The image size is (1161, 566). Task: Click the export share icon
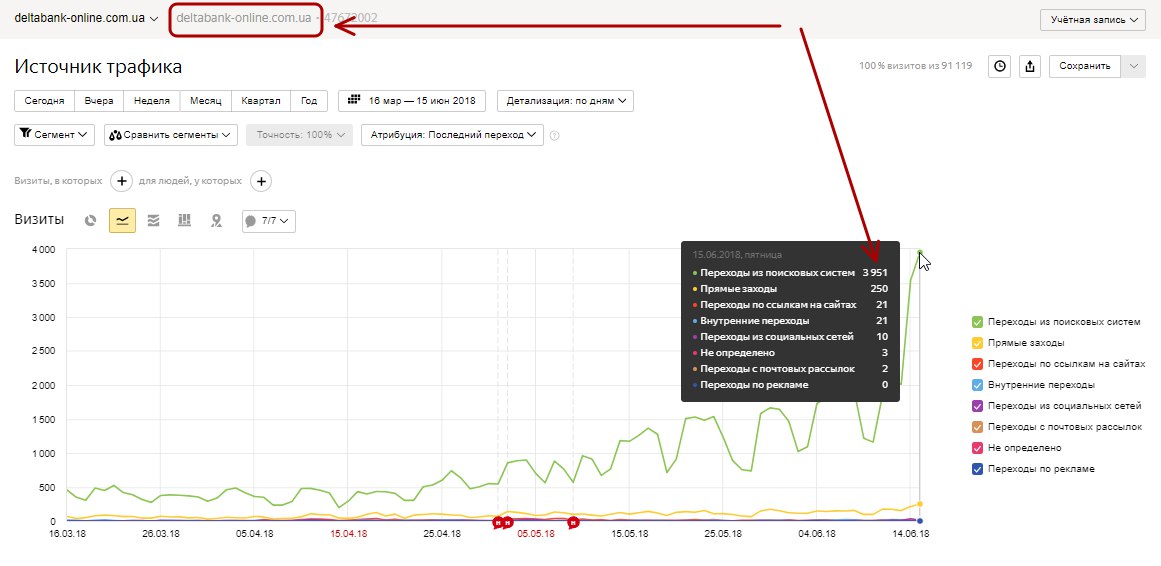(x=1030, y=66)
